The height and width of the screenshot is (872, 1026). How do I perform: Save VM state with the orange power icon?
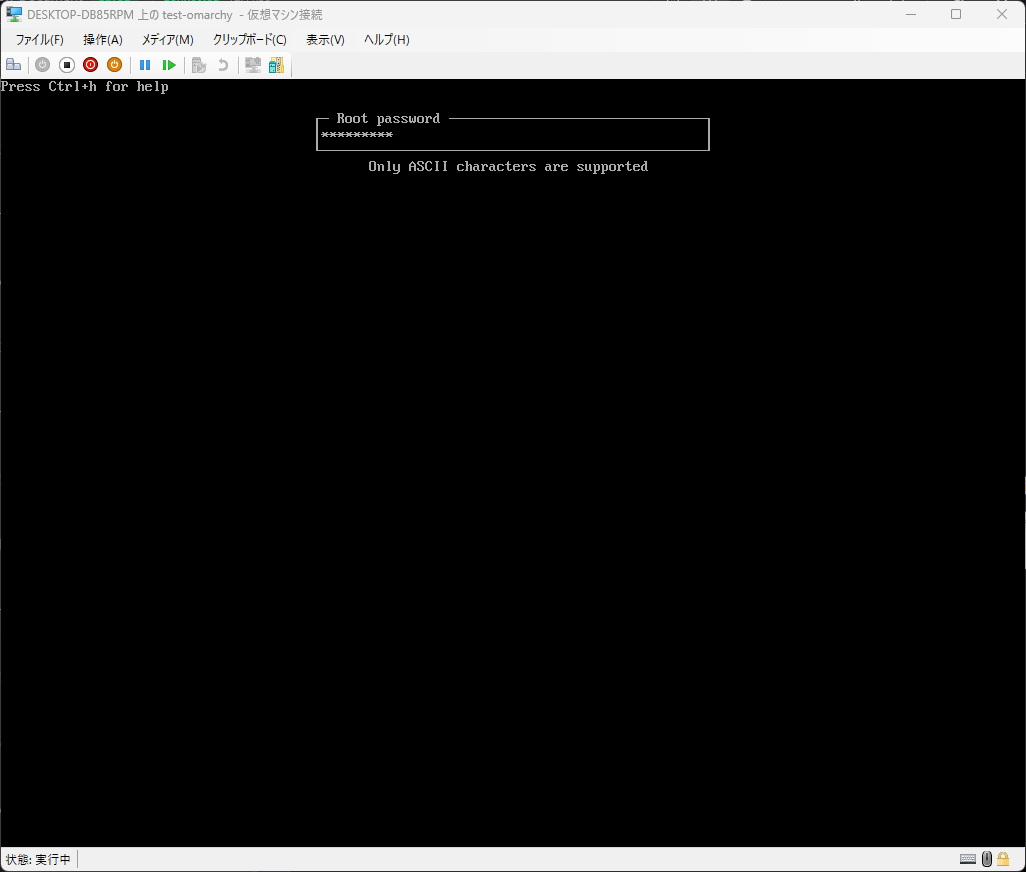pyautogui.click(x=115, y=65)
